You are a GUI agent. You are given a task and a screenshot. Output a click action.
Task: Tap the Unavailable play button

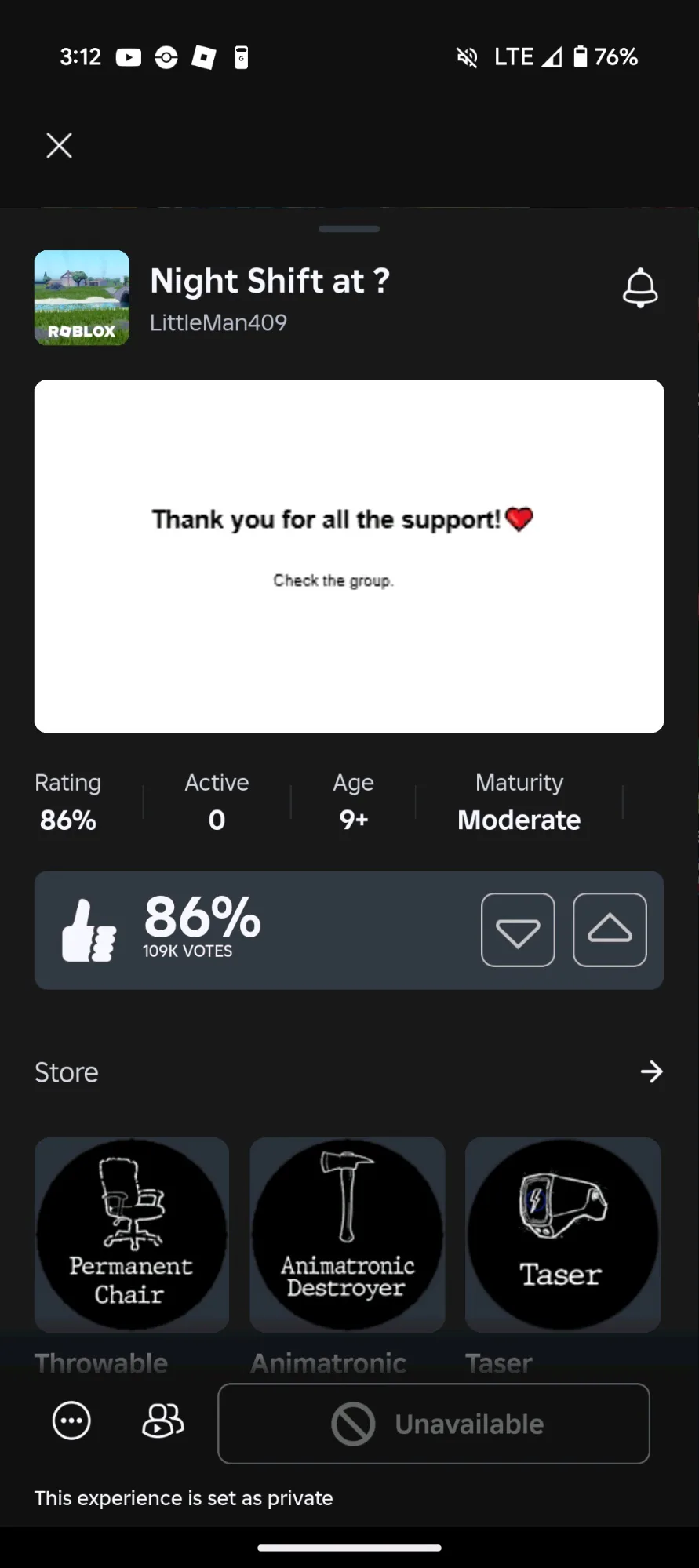pos(434,1424)
